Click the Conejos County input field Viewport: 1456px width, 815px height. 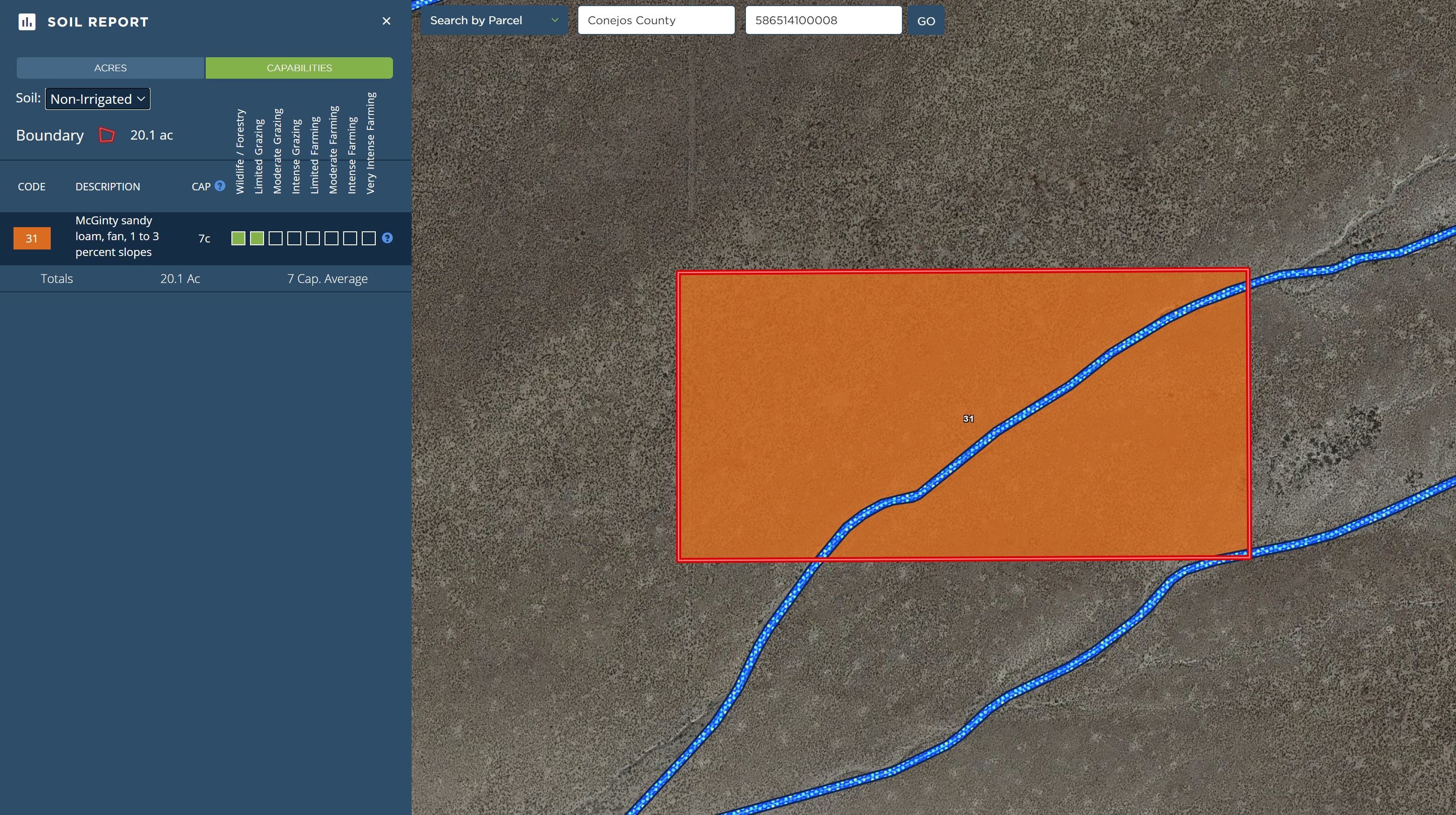coord(656,20)
